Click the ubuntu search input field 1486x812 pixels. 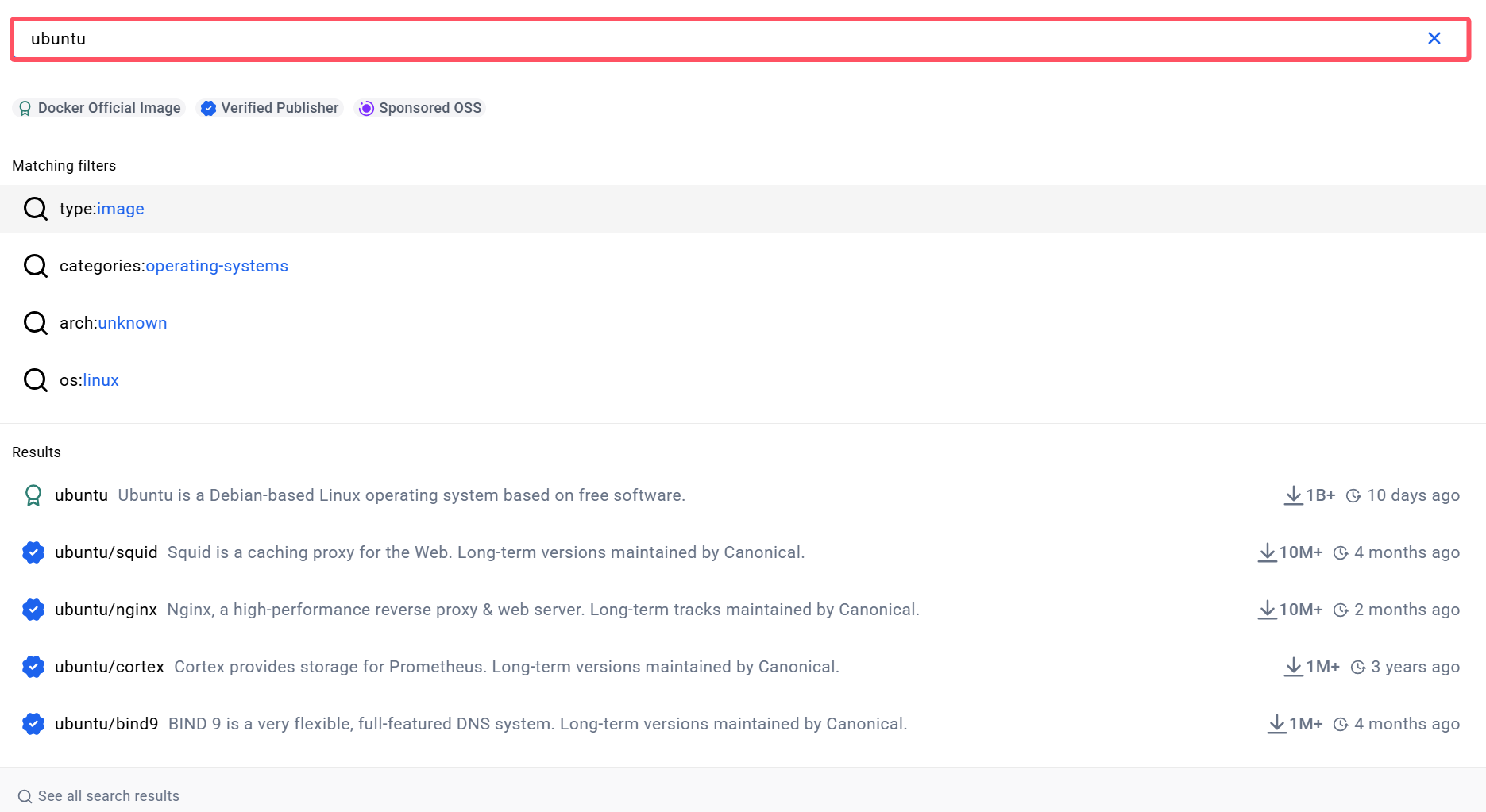point(715,39)
